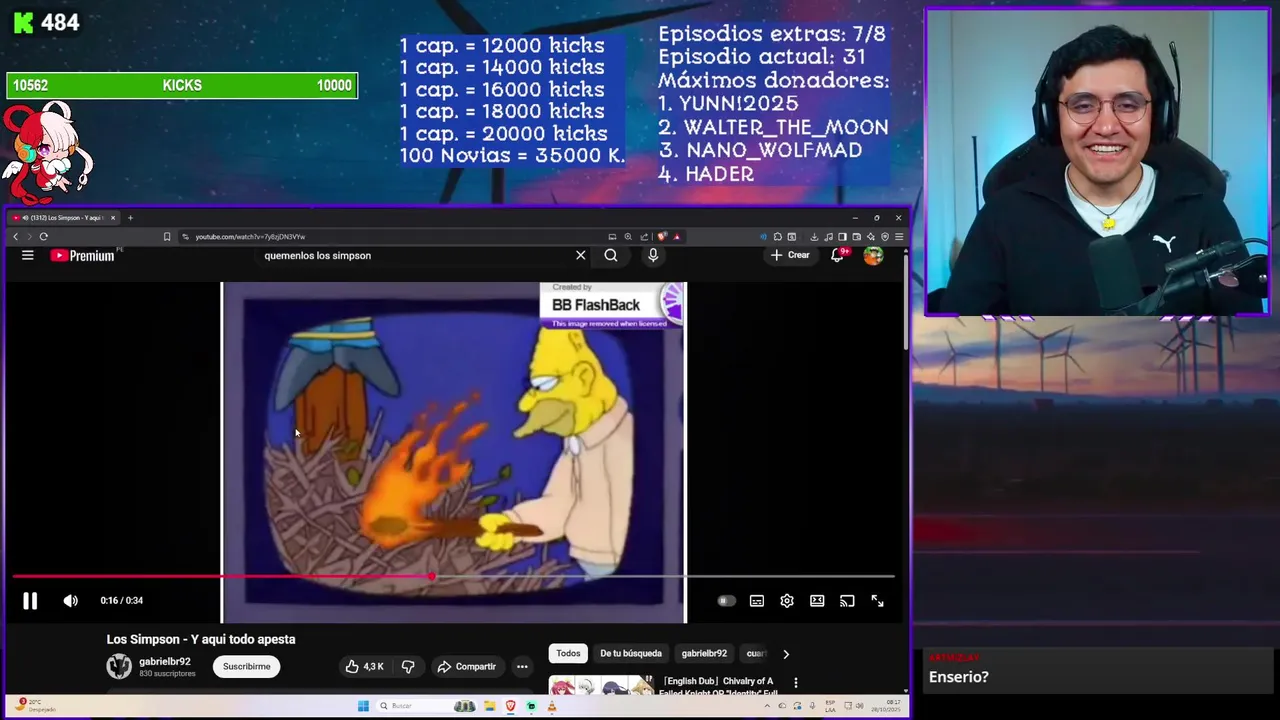
Task: Click the Compartir share button
Action: pyautogui.click(x=467, y=666)
